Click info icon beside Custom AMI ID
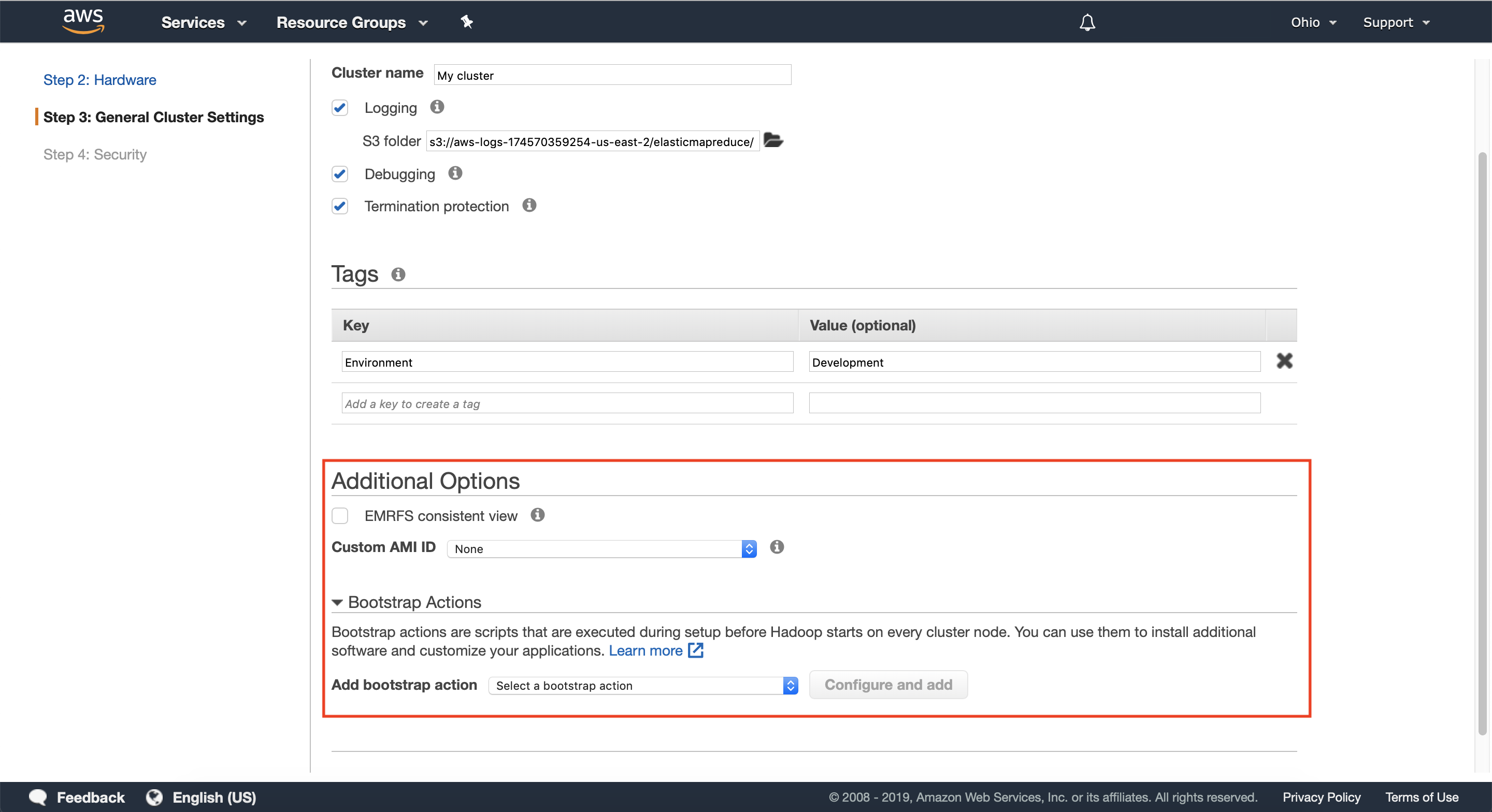 777,547
